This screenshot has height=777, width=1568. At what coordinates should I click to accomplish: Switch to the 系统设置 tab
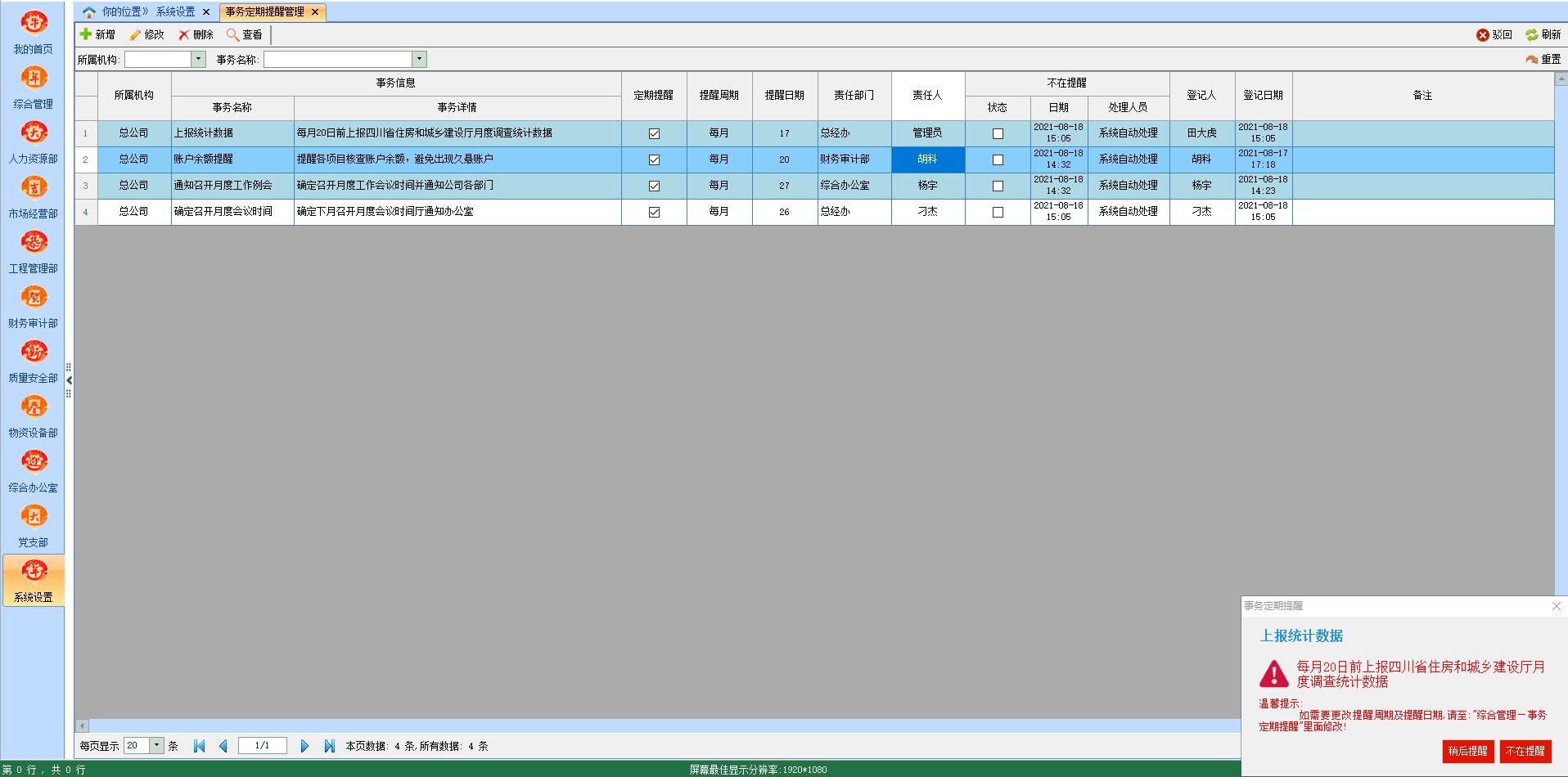pyautogui.click(x=176, y=11)
